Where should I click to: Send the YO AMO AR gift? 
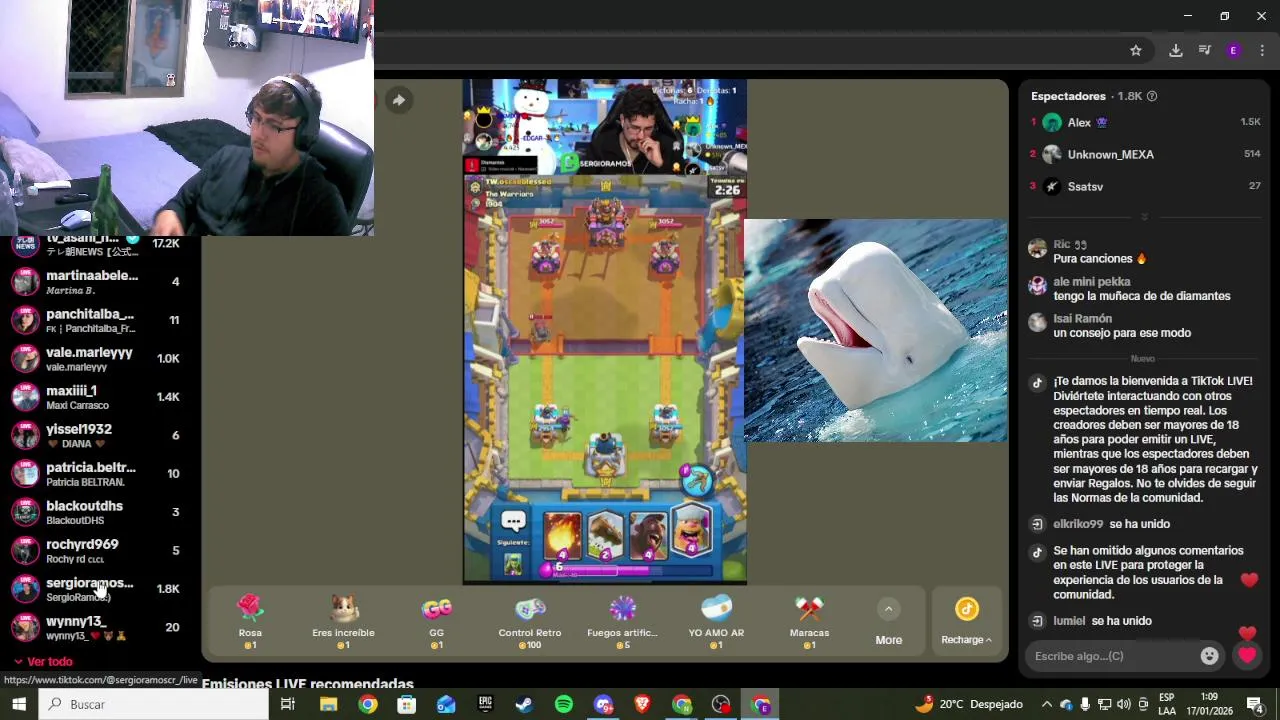[x=716, y=621]
